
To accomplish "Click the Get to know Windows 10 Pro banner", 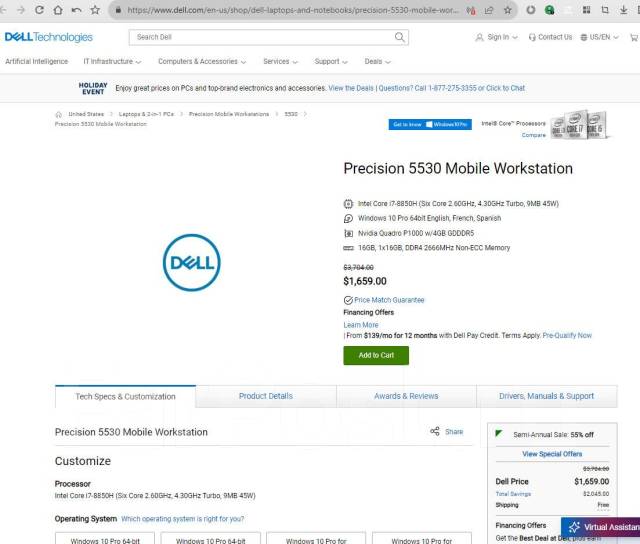I will (430, 124).
